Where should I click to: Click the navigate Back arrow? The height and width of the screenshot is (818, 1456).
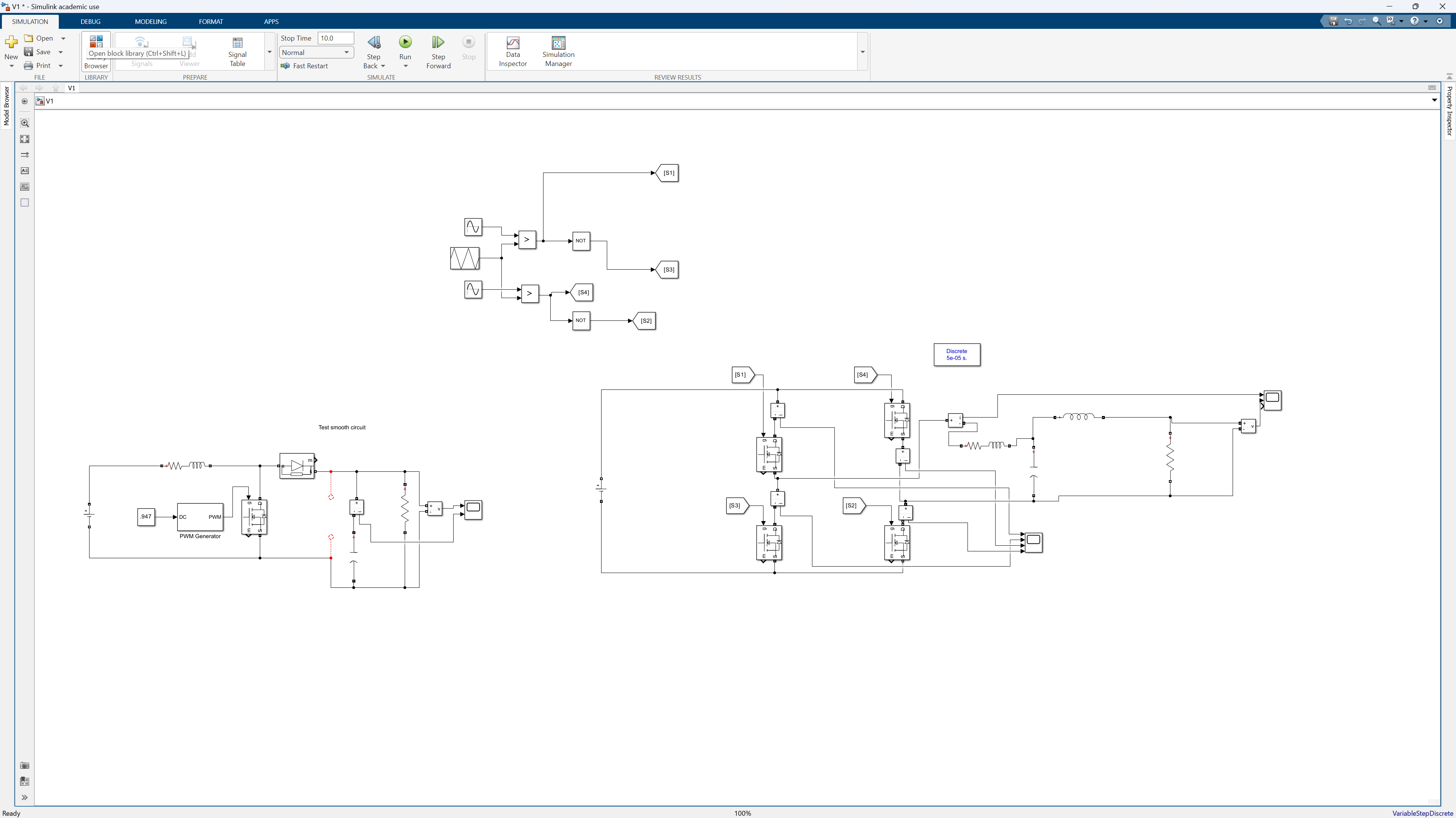pyautogui.click(x=23, y=88)
